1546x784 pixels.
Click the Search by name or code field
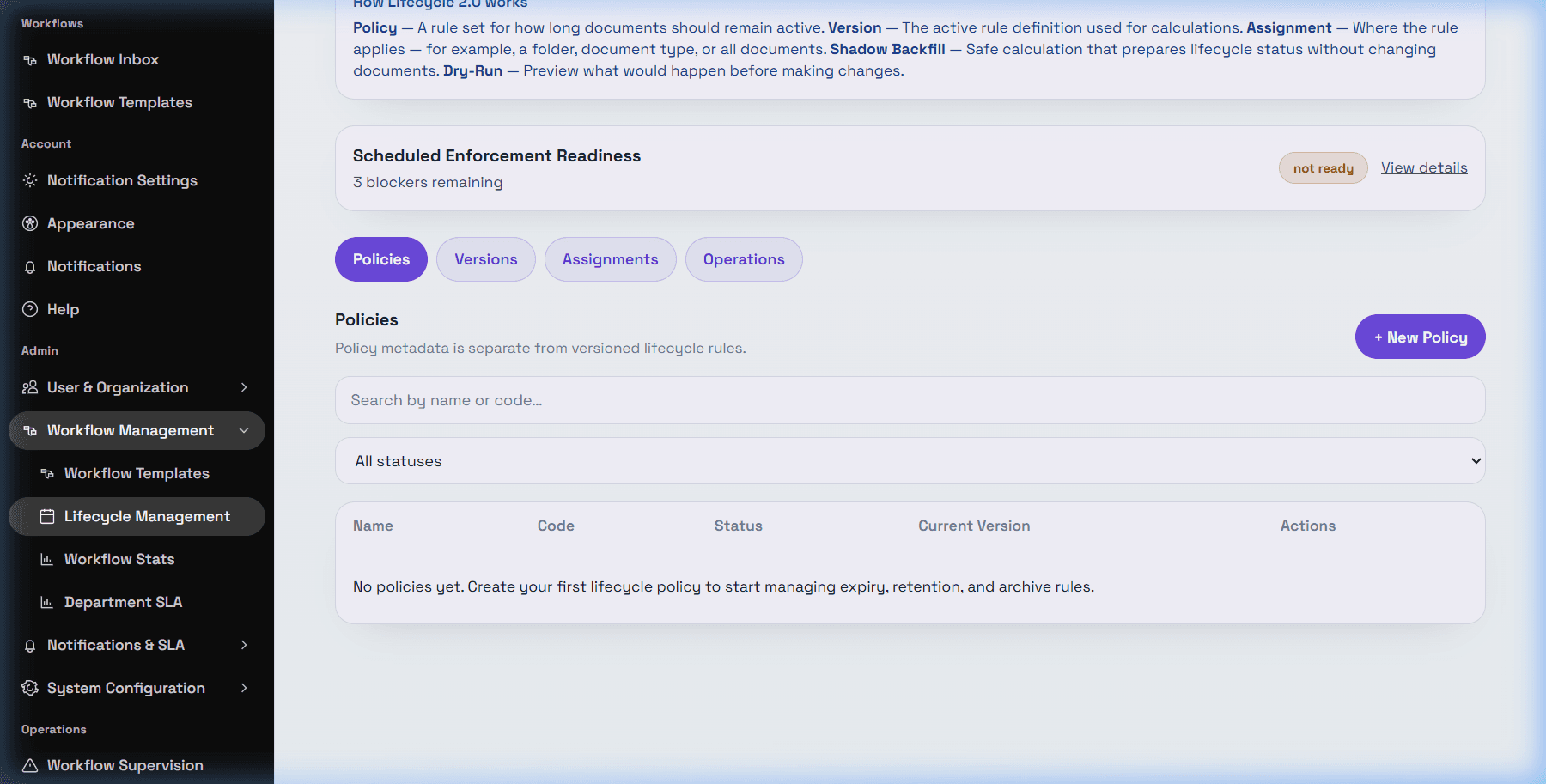point(910,400)
